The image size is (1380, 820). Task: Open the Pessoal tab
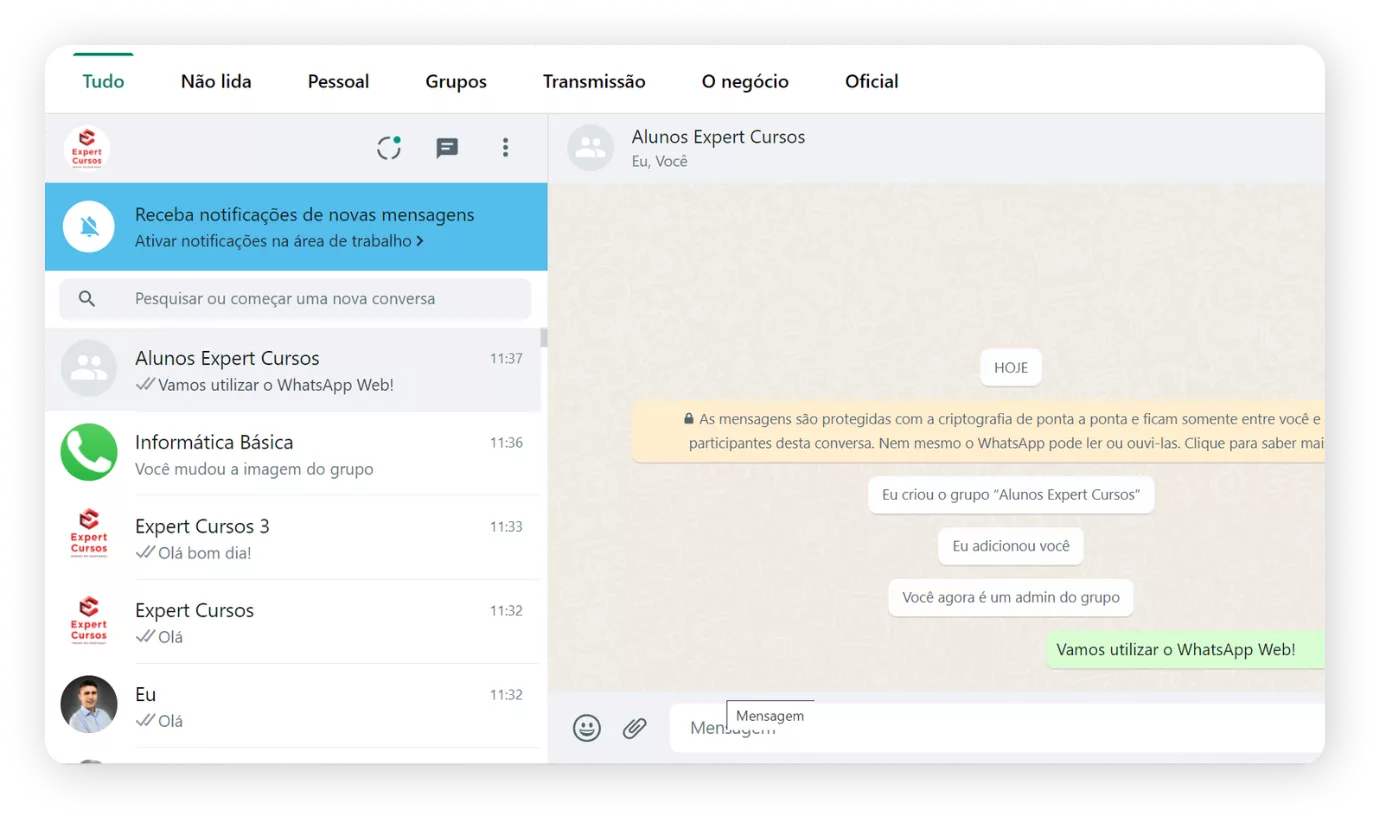click(338, 82)
